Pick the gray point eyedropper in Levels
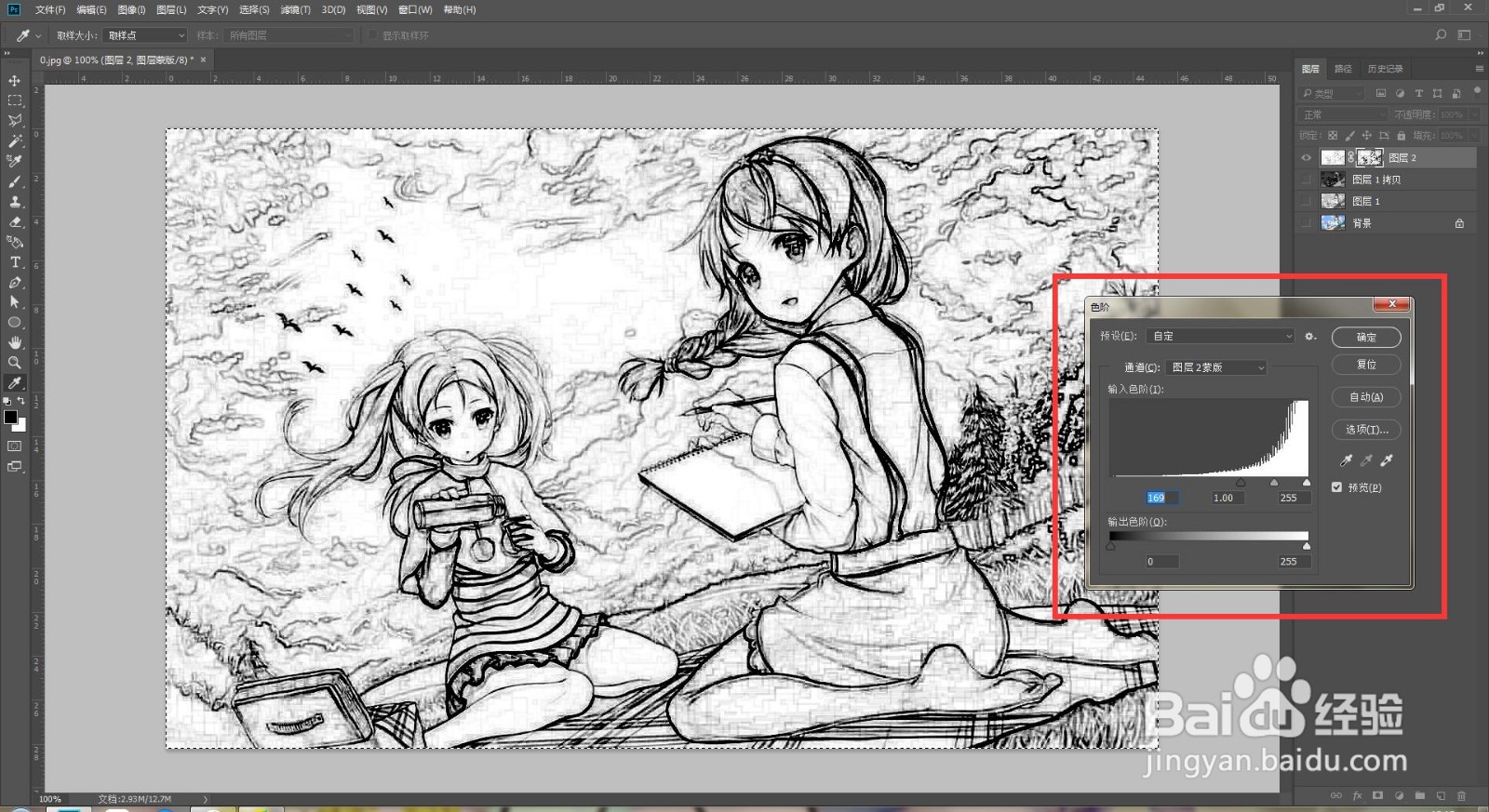 1366,460
